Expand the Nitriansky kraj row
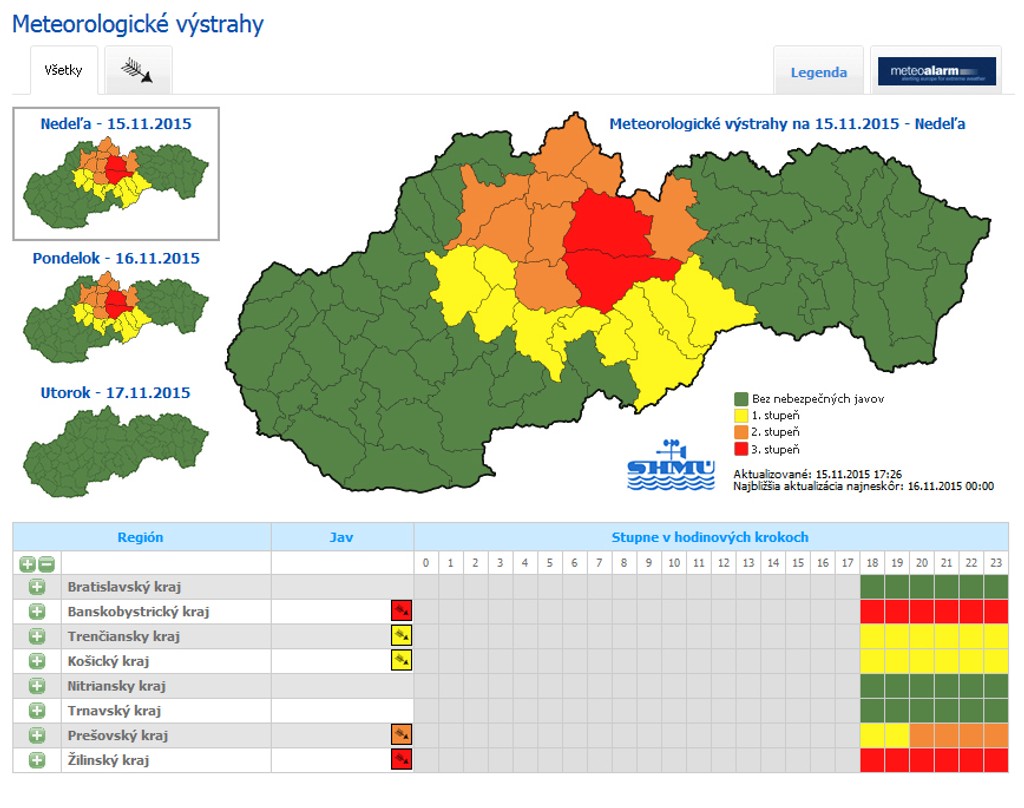The height and width of the screenshot is (808, 1024). [37, 686]
